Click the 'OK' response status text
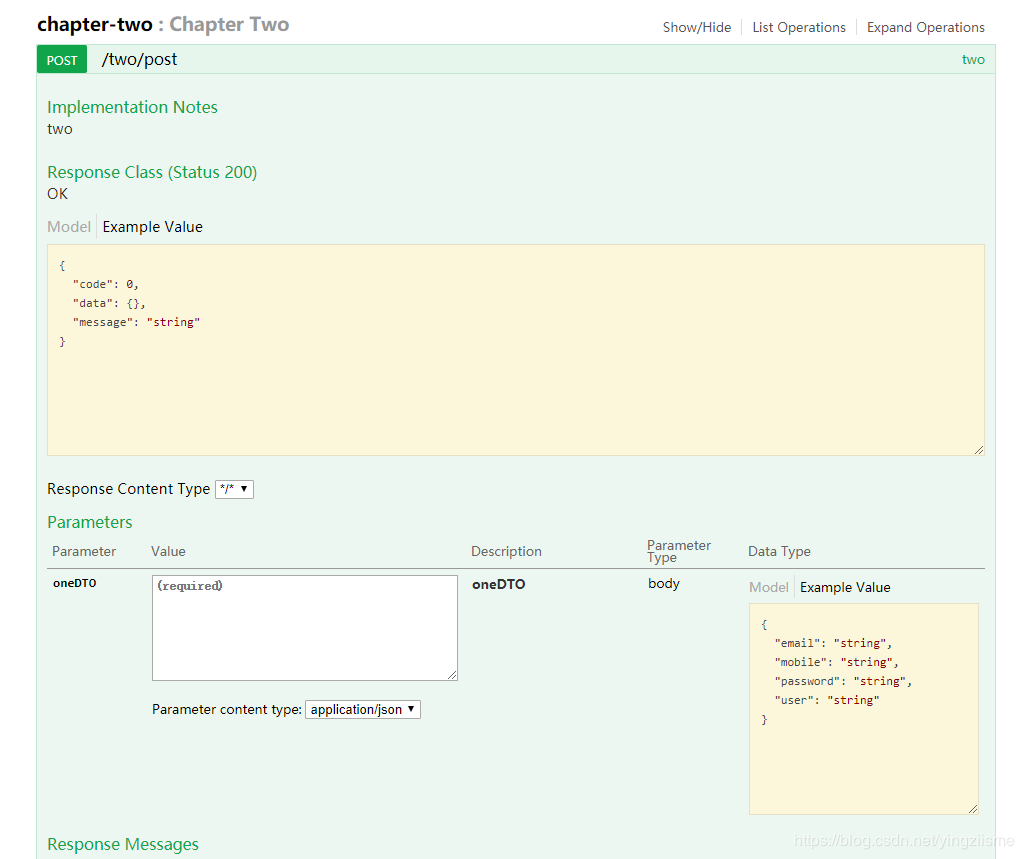Viewport: 1024px width, 859px height. point(57,194)
